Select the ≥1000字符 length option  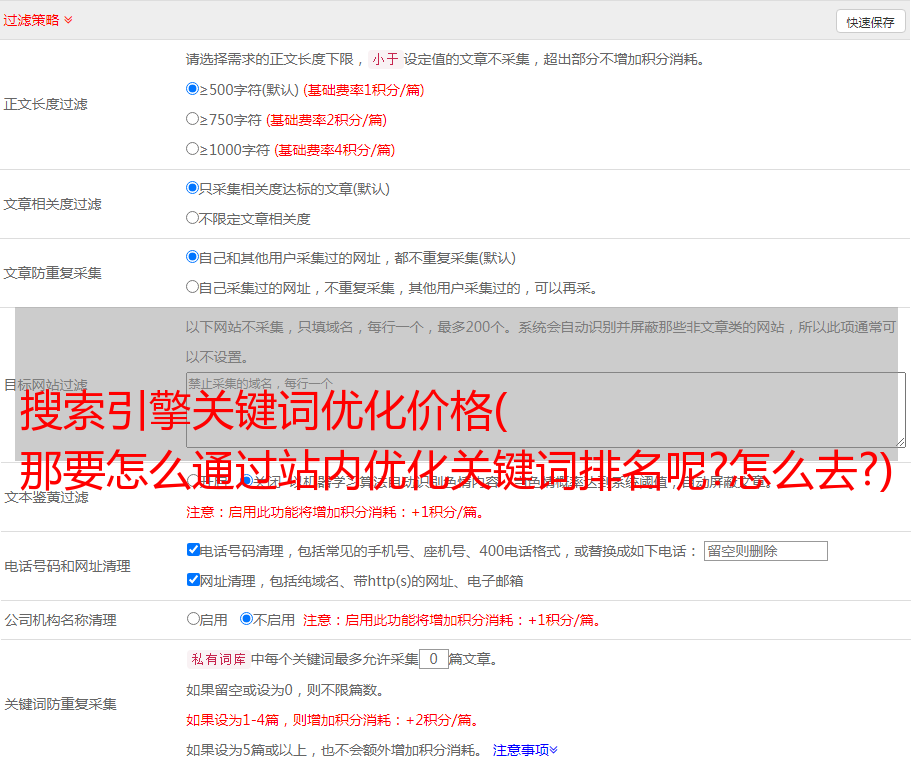tap(193, 149)
